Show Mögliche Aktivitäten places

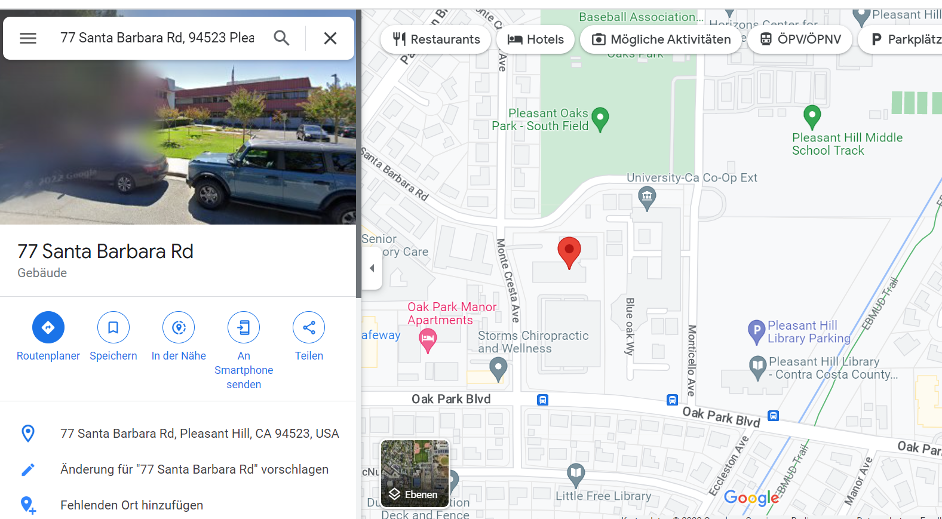tap(660, 40)
